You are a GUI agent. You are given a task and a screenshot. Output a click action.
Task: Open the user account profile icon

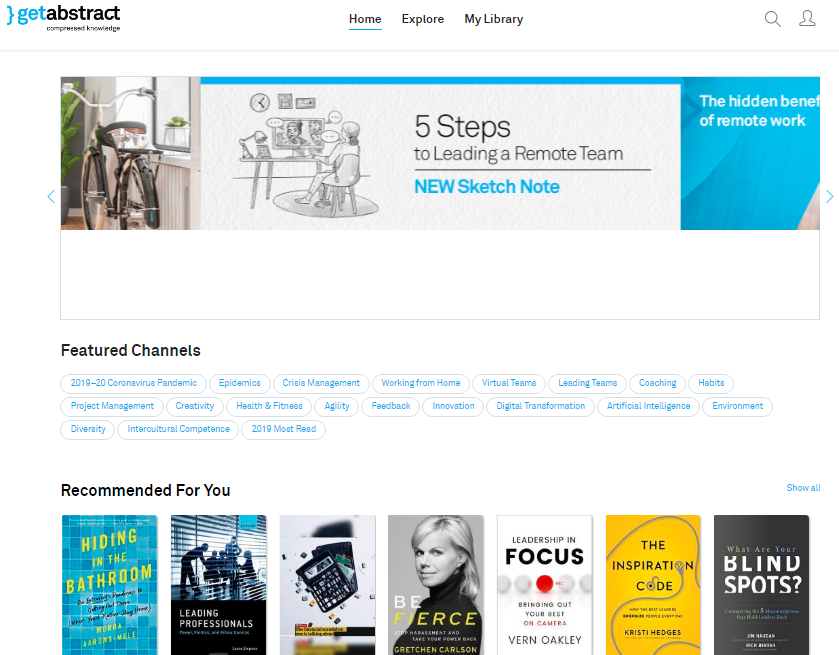tap(807, 19)
